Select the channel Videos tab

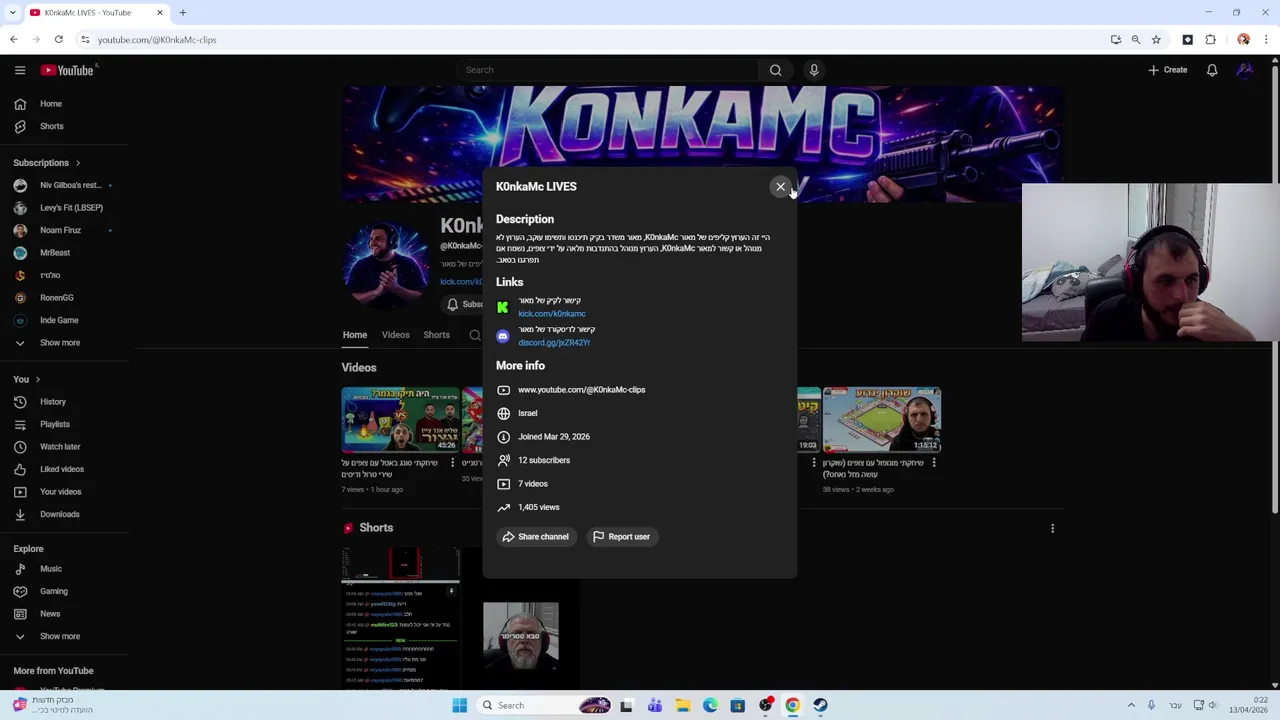(395, 335)
